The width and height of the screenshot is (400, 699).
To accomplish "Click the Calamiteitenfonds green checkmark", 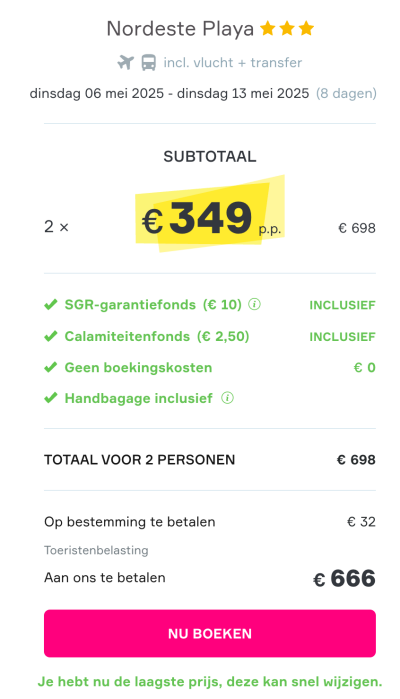I will click(x=51, y=336).
